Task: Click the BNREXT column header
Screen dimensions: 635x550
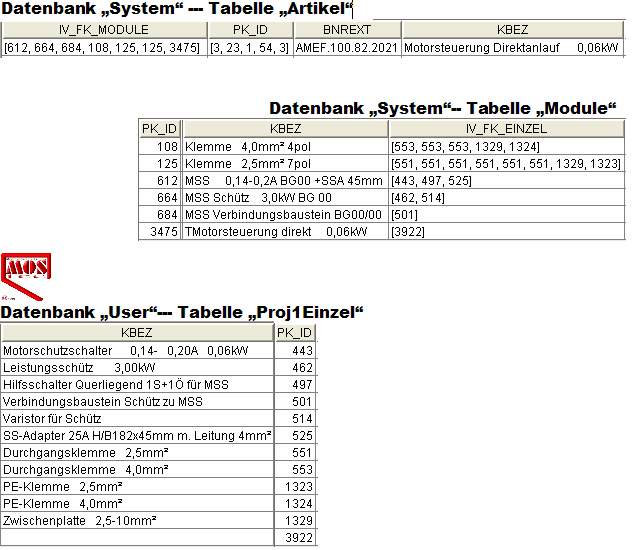Action: [x=347, y=30]
